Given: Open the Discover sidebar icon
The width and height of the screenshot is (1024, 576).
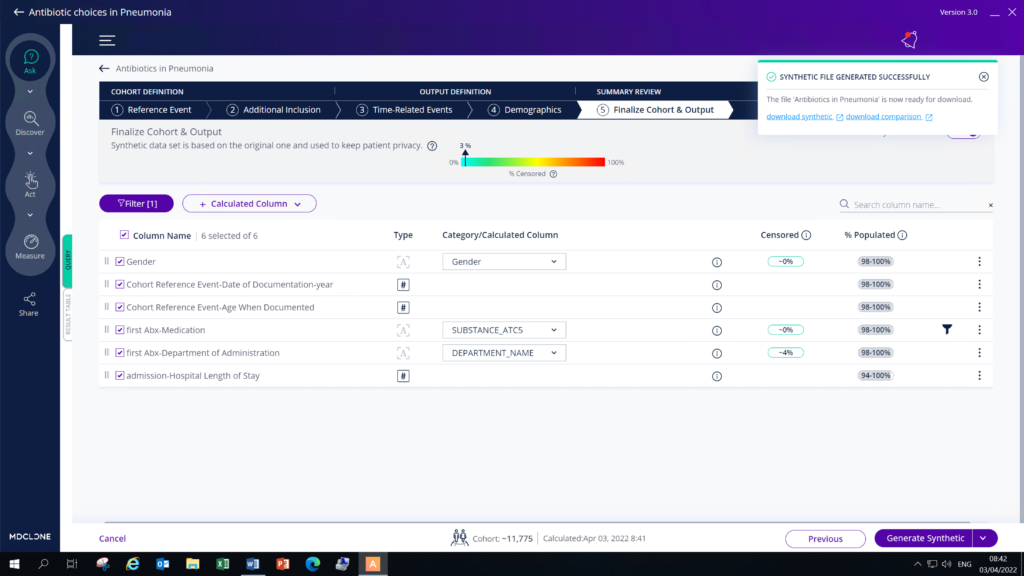Looking at the screenshot, I should (30, 122).
